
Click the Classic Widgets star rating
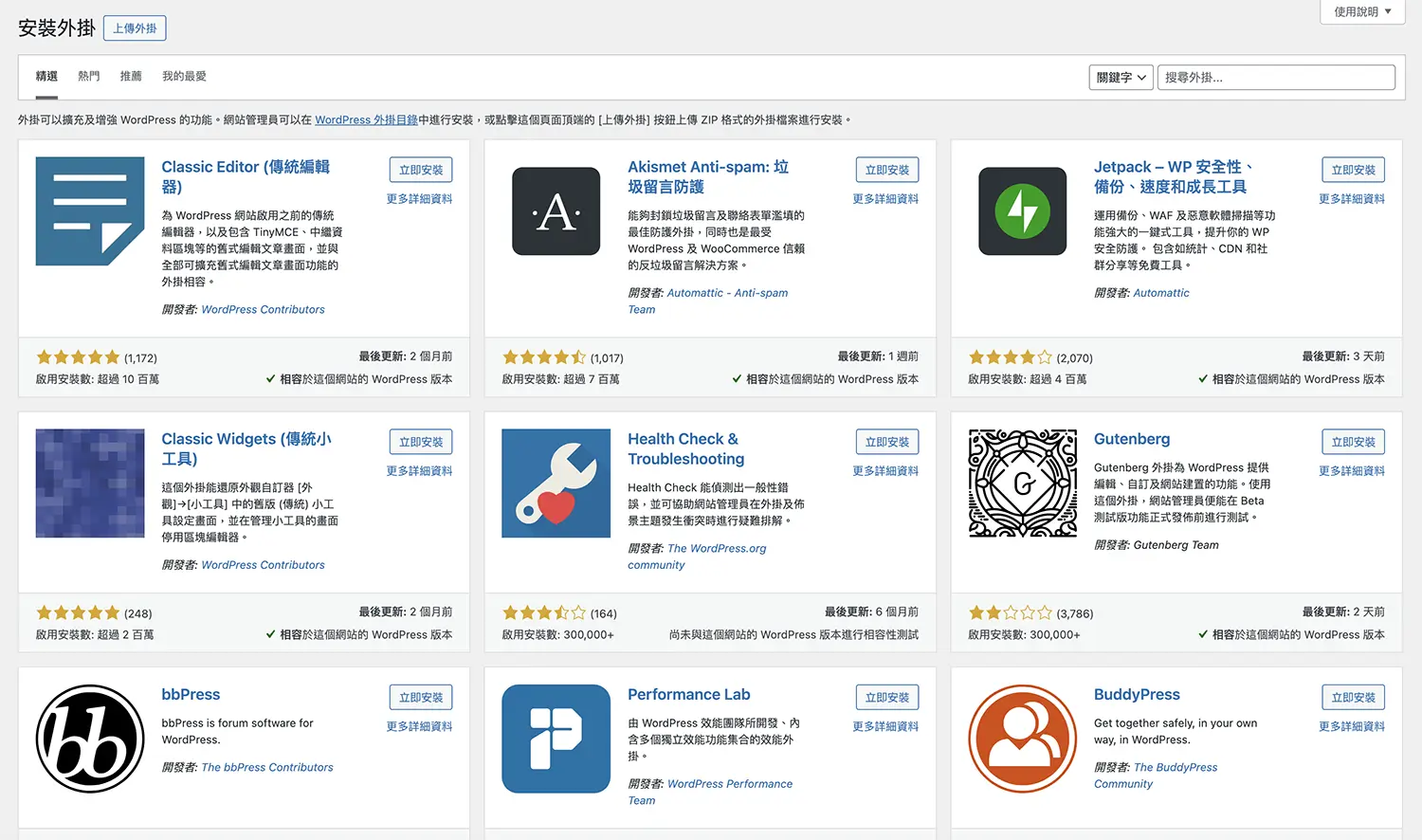(78, 613)
